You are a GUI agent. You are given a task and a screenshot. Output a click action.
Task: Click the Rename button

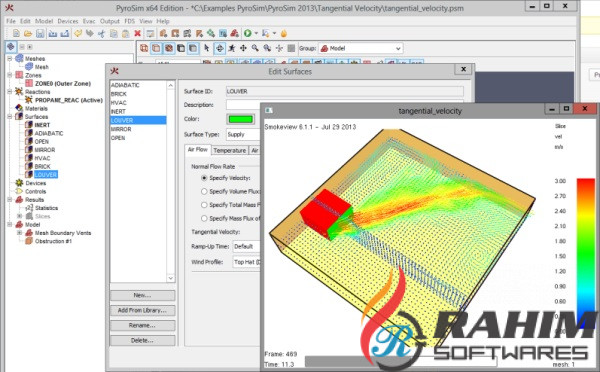click(x=142, y=325)
